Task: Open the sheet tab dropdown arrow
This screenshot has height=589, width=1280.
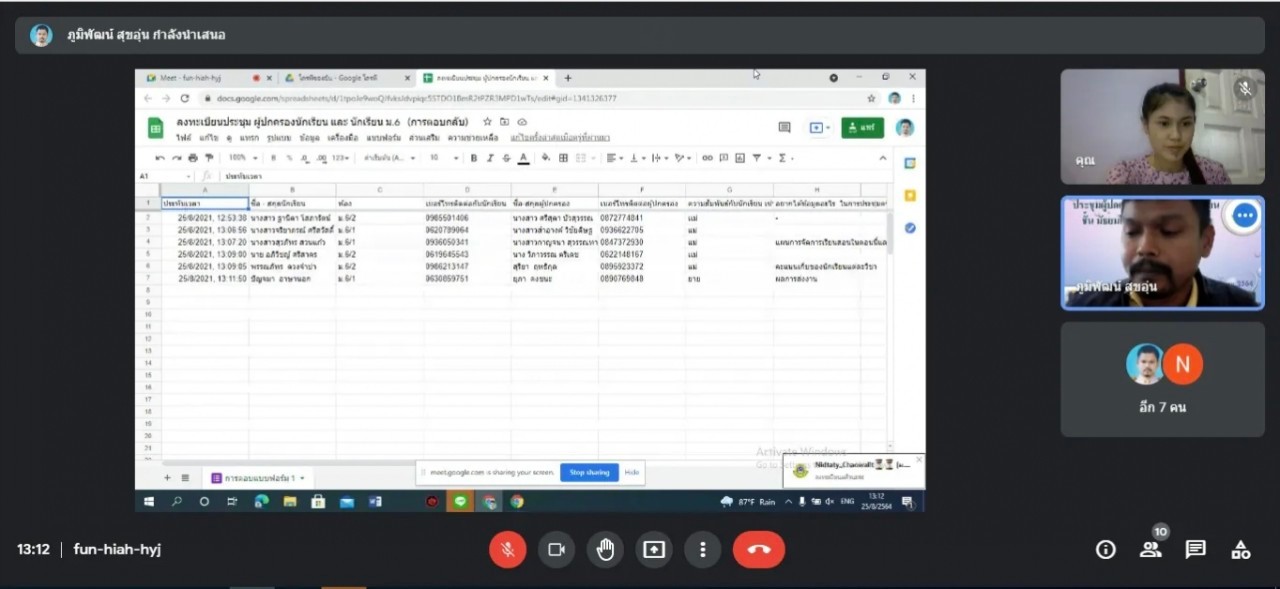Action: point(303,478)
